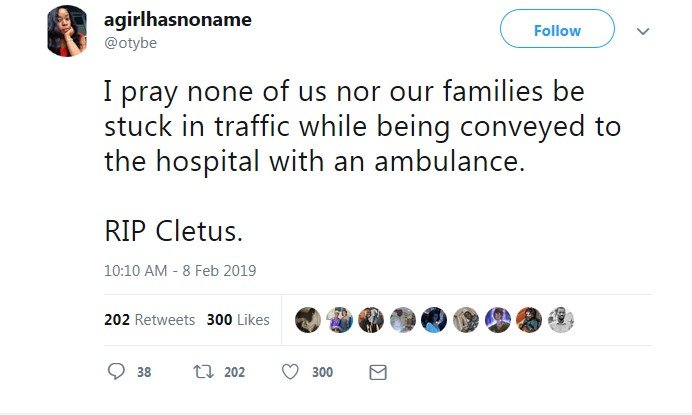Open the 10:10 AM - 8 Feb 2019 timestamp
Viewport: 692px width, 415px height.
pos(180,270)
